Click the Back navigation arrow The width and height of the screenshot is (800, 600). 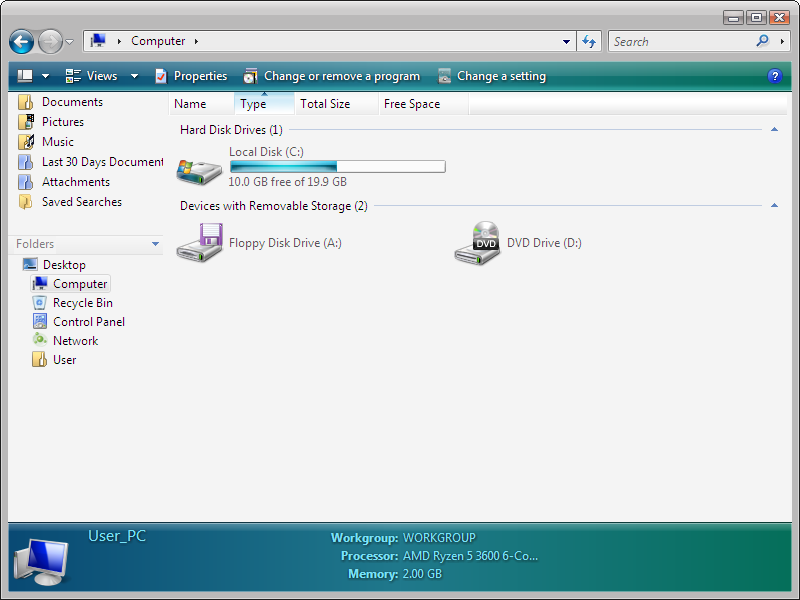click(21, 41)
